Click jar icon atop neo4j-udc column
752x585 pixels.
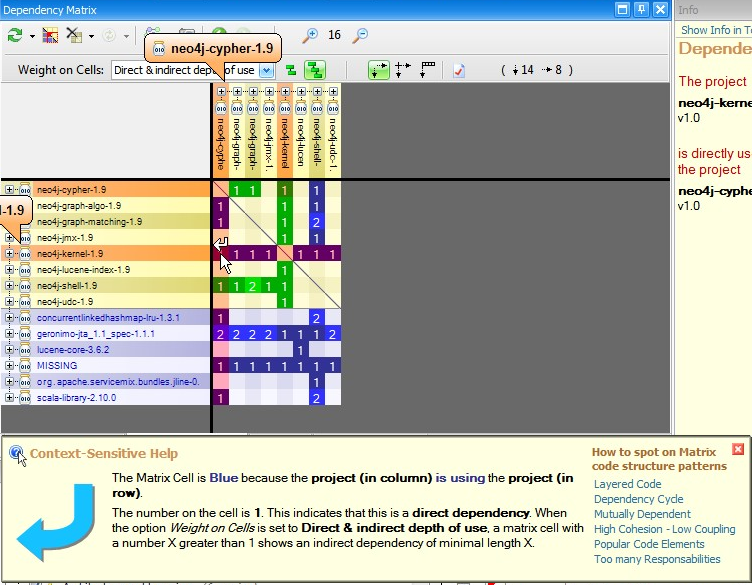pos(333,108)
